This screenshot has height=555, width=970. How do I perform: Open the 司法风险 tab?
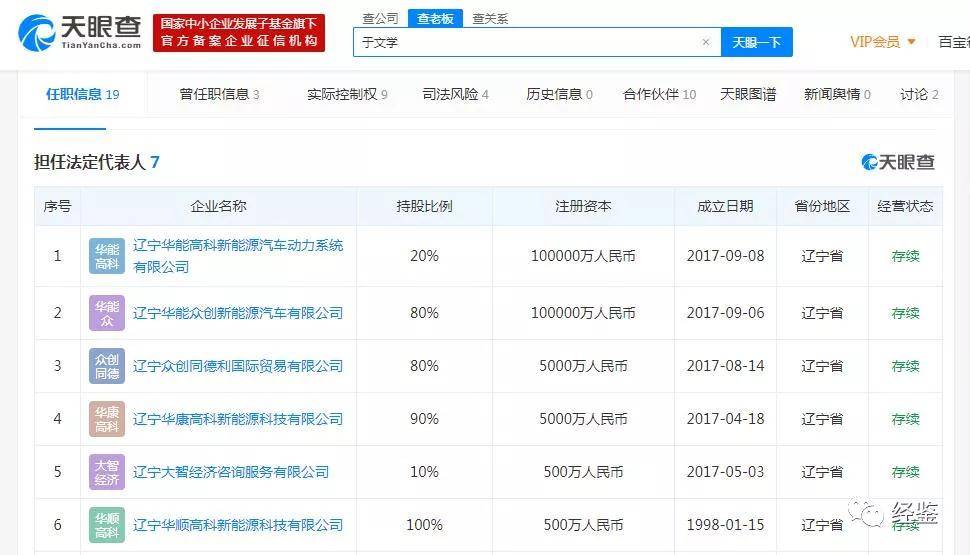tap(455, 94)
